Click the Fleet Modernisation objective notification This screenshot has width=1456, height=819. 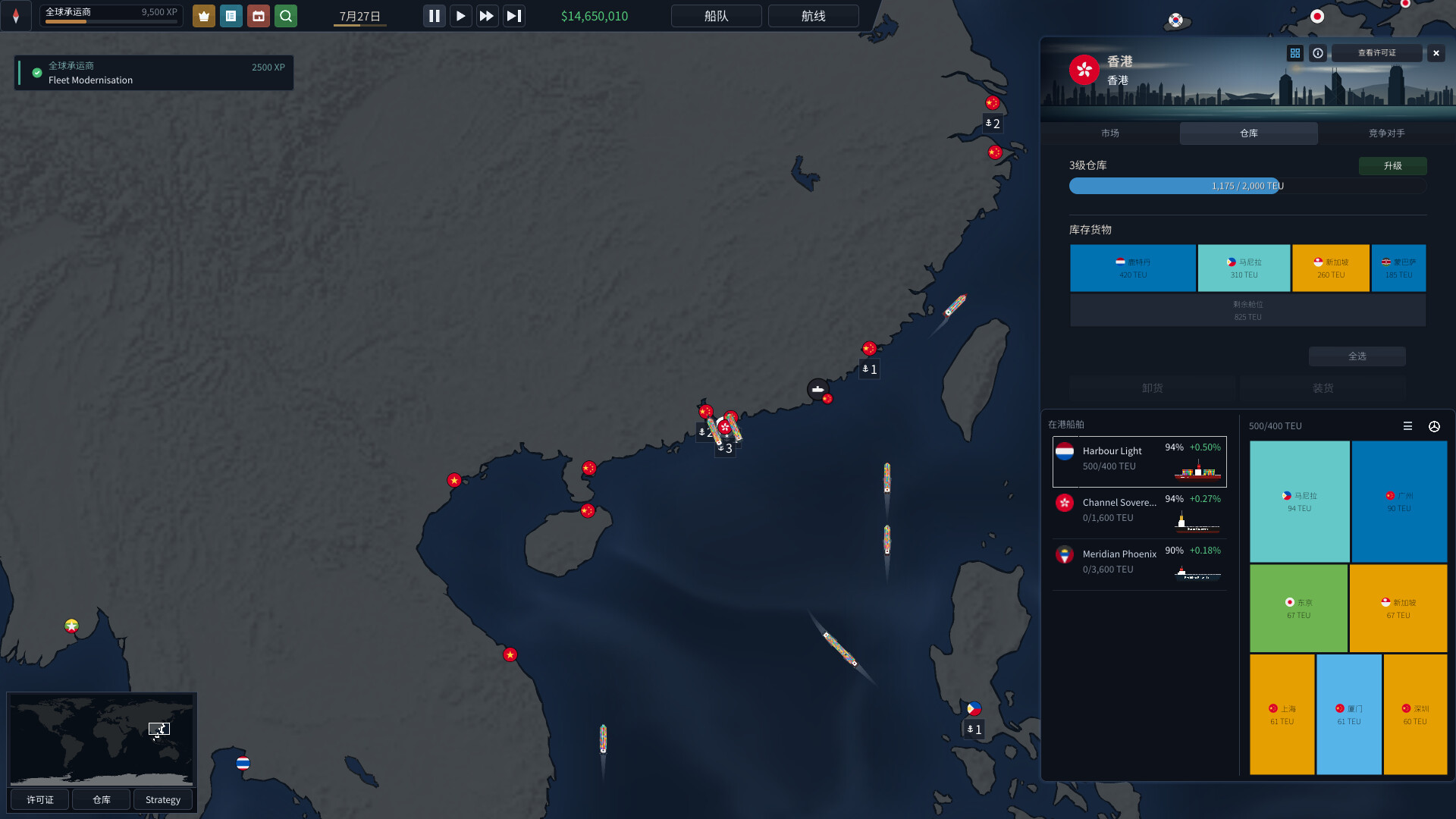(154, 73)
